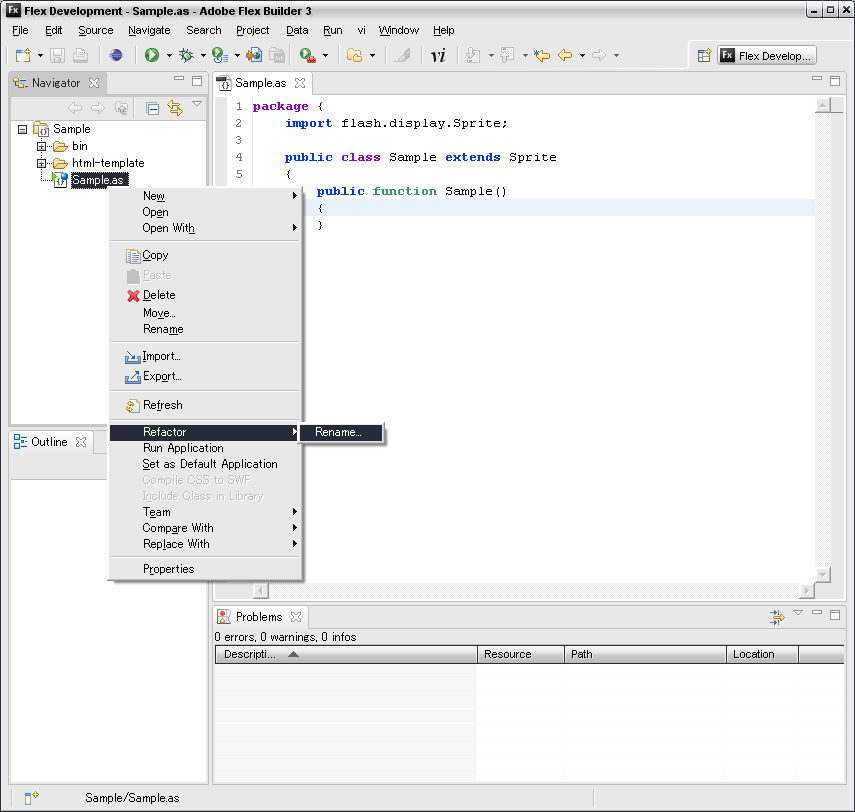Click the editor horizontal scrollbar right arrow
Viewport: 855px width, 812px height.
[806, 591]
